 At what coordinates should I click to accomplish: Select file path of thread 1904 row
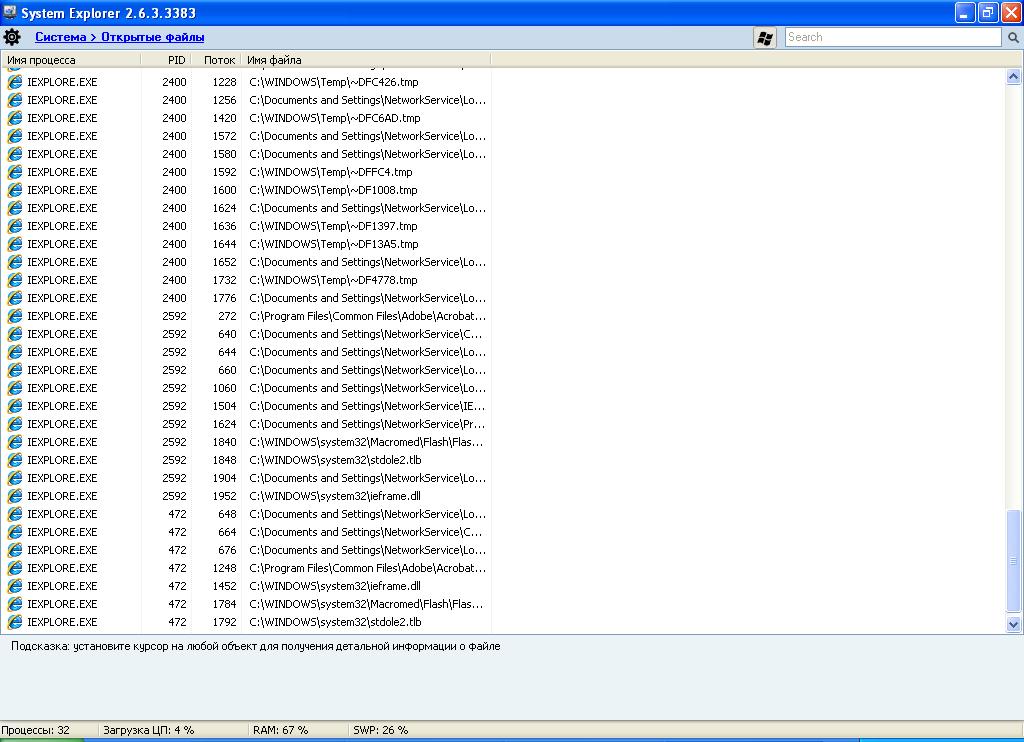(368, 478)
